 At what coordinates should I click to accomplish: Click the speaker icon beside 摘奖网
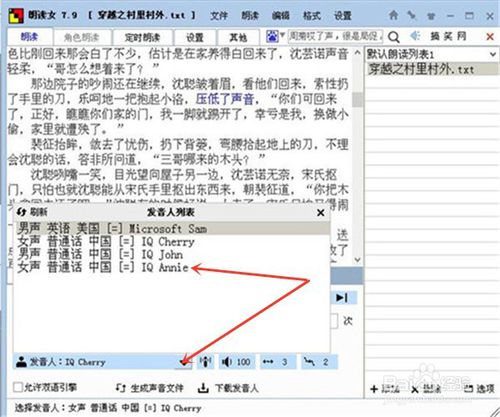[x=415, y=36]
